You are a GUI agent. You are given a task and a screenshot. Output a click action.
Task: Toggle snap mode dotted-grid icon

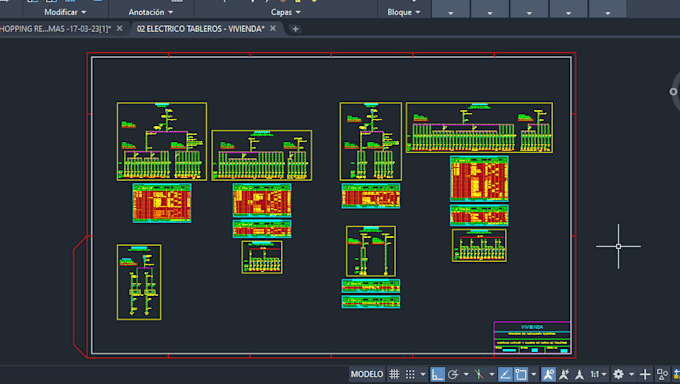pyautogui.click(x=410, y=374)
